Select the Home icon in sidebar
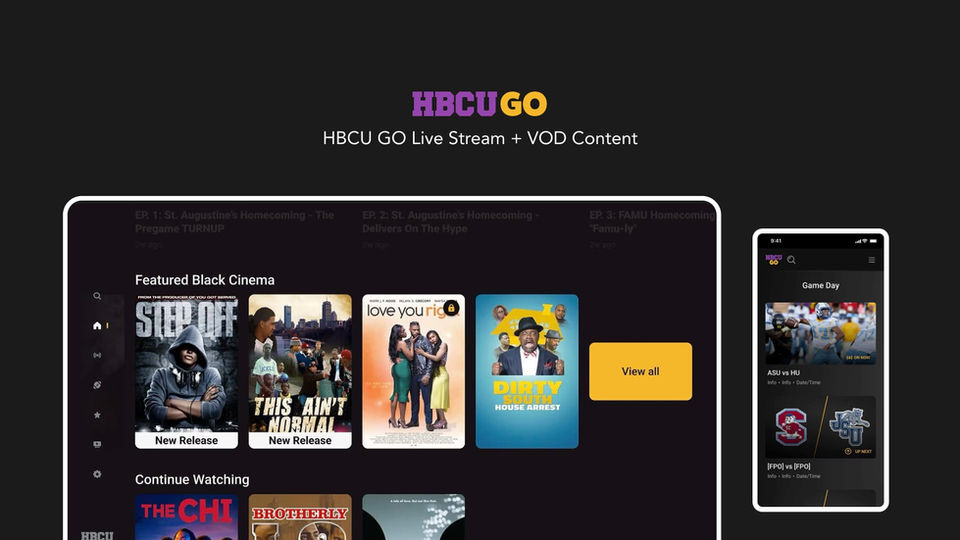This screenshot has width=960, height=540. (x=97, y=326)
